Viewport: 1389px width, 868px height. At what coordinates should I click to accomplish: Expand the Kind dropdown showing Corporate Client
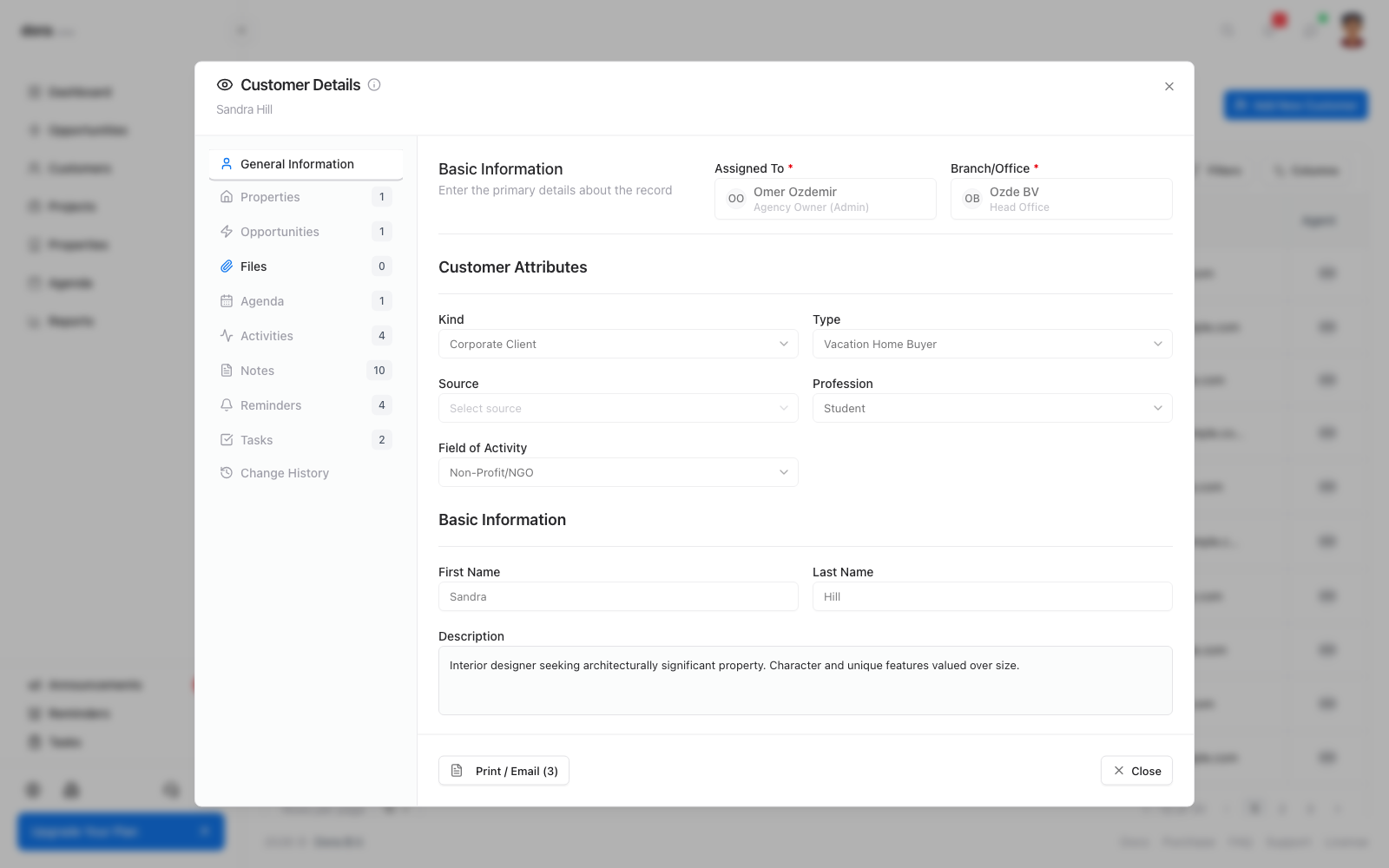click(x=618, y=344)
